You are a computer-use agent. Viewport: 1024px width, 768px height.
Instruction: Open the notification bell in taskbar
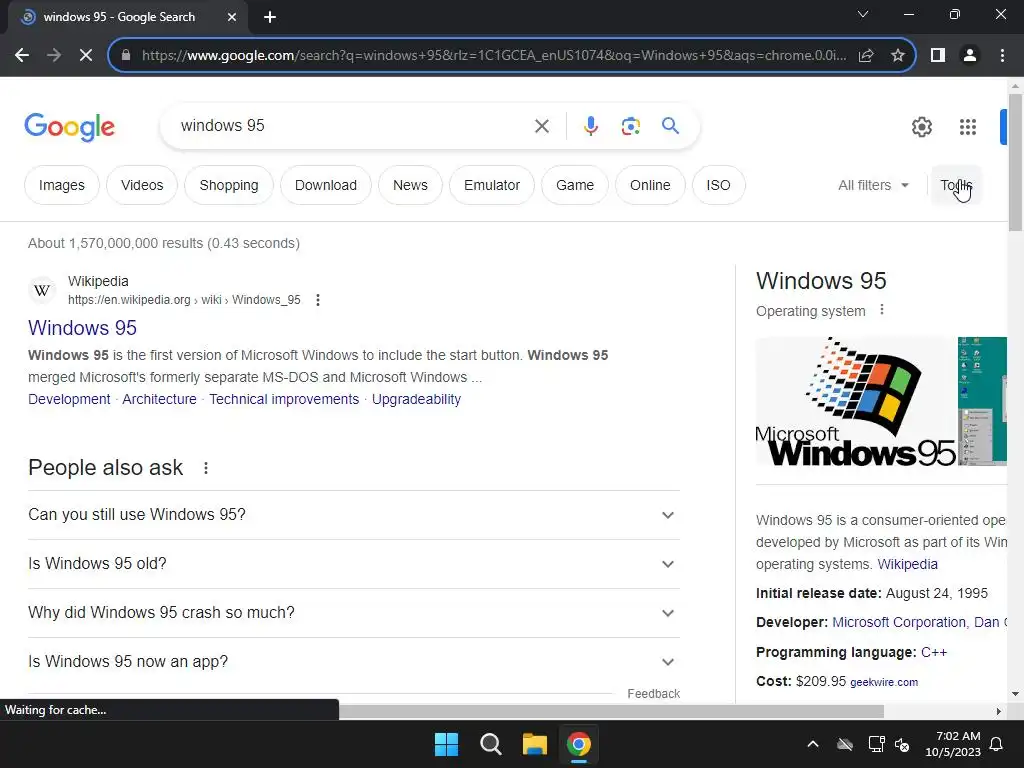[997, 744]
